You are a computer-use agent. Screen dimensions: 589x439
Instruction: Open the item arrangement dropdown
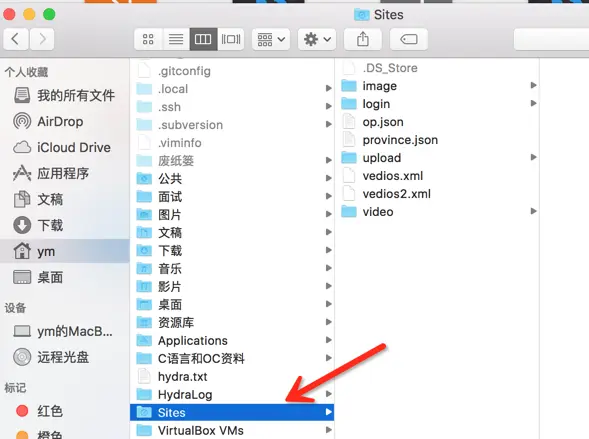point(271,39)
